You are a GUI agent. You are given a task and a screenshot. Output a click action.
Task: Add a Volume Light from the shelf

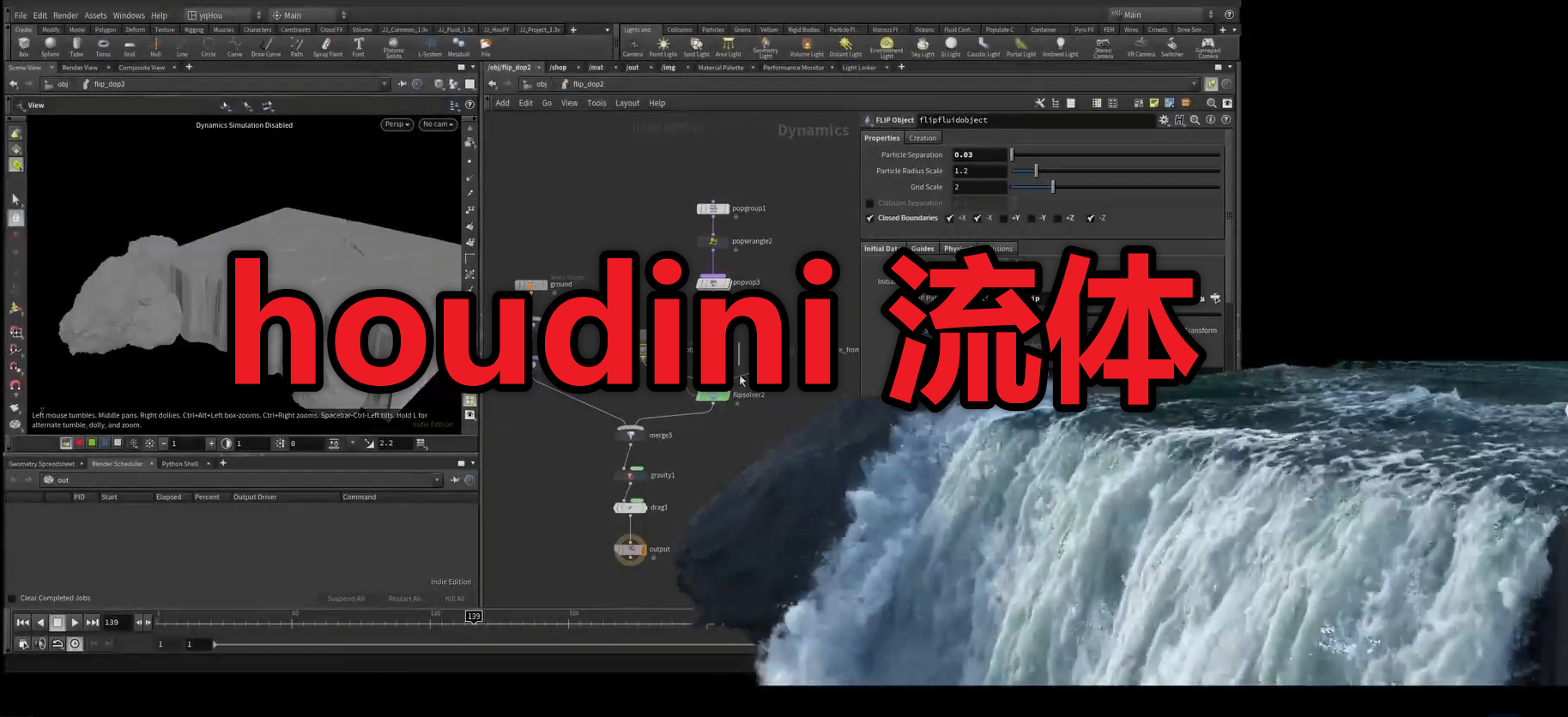click(807, 47)
